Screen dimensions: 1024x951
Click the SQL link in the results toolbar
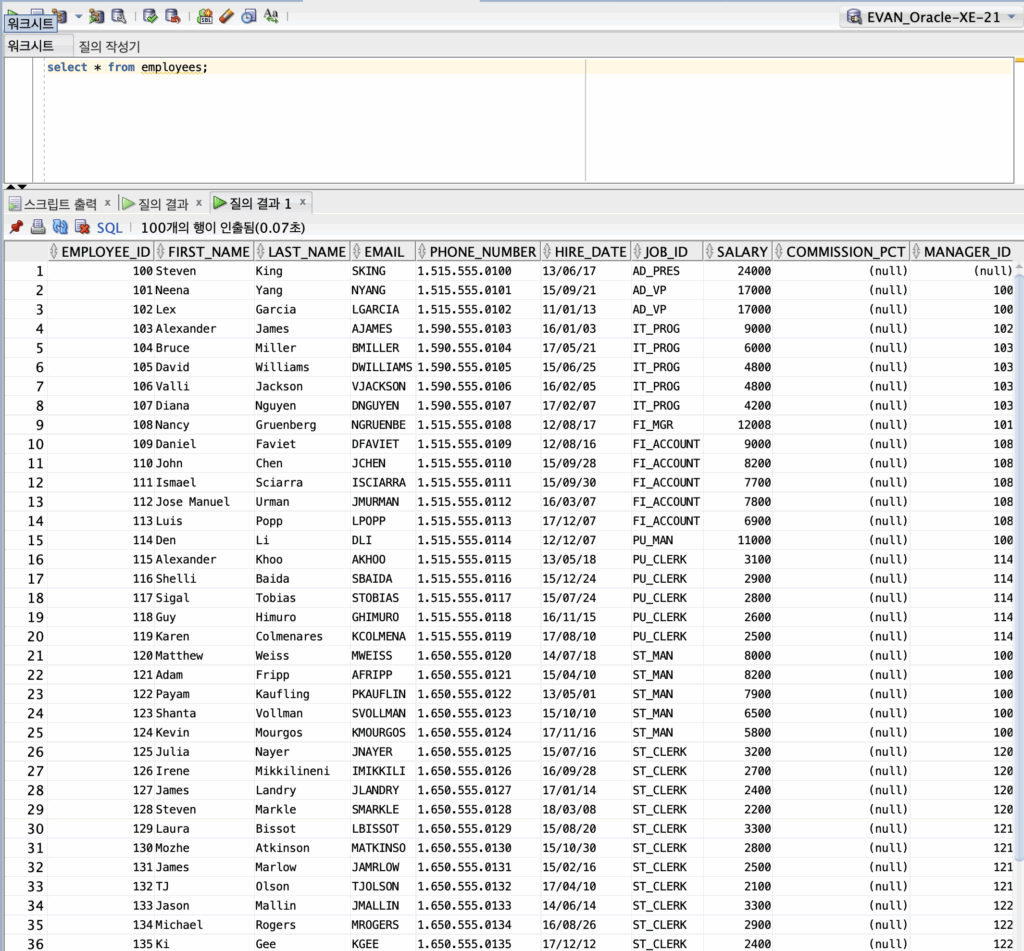coord(109,228)
